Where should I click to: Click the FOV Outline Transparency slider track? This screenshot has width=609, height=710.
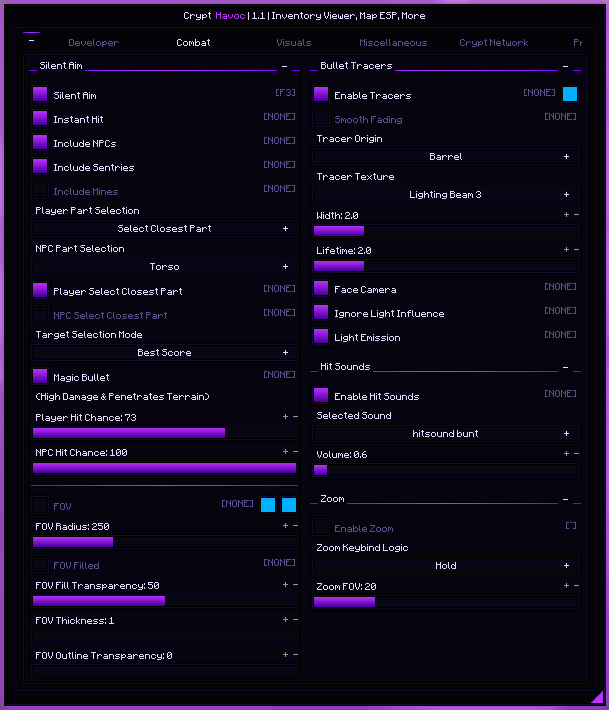coord(164,671)
